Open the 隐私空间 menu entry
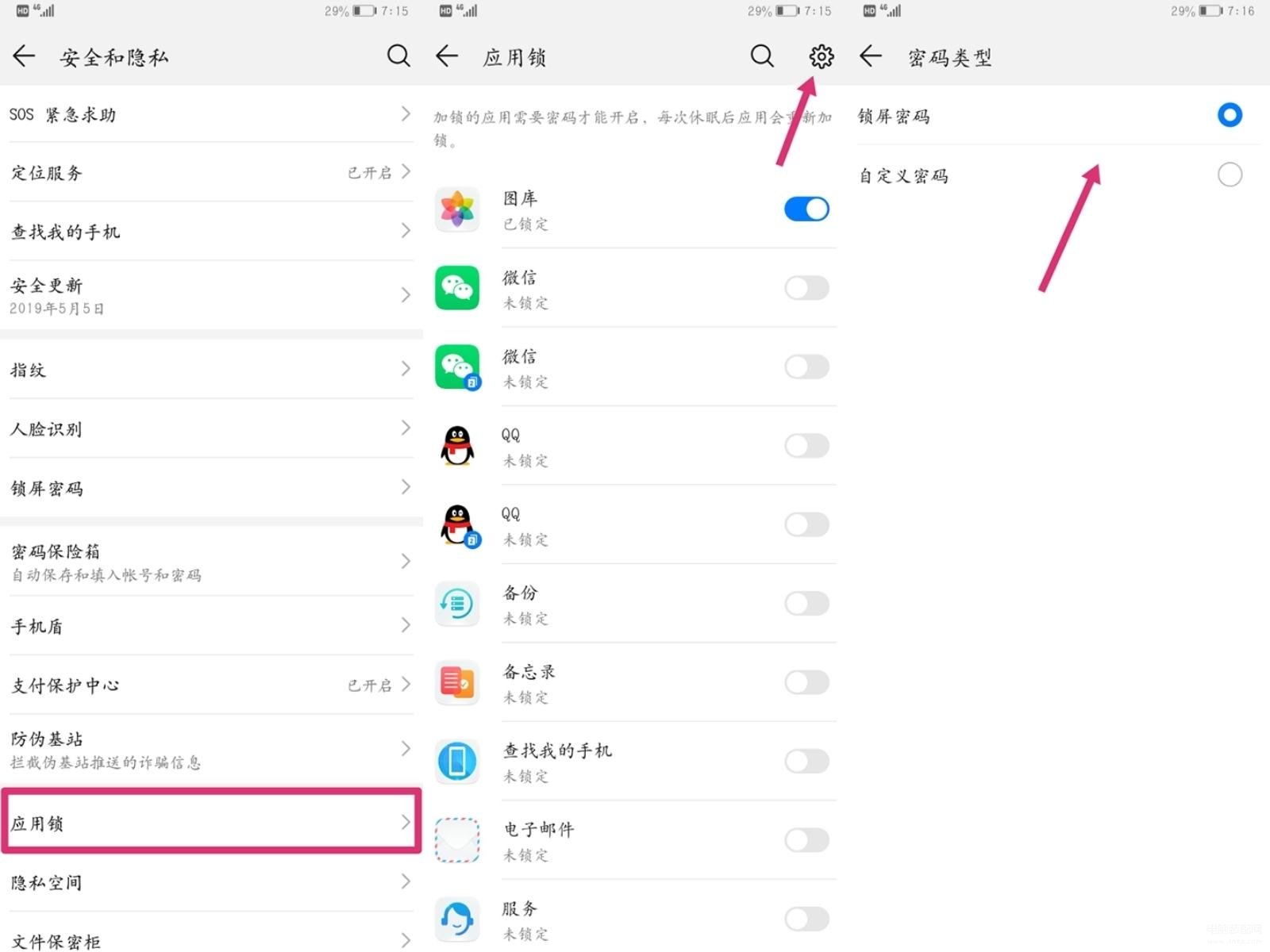1270x952 pixels. point(211,882)
